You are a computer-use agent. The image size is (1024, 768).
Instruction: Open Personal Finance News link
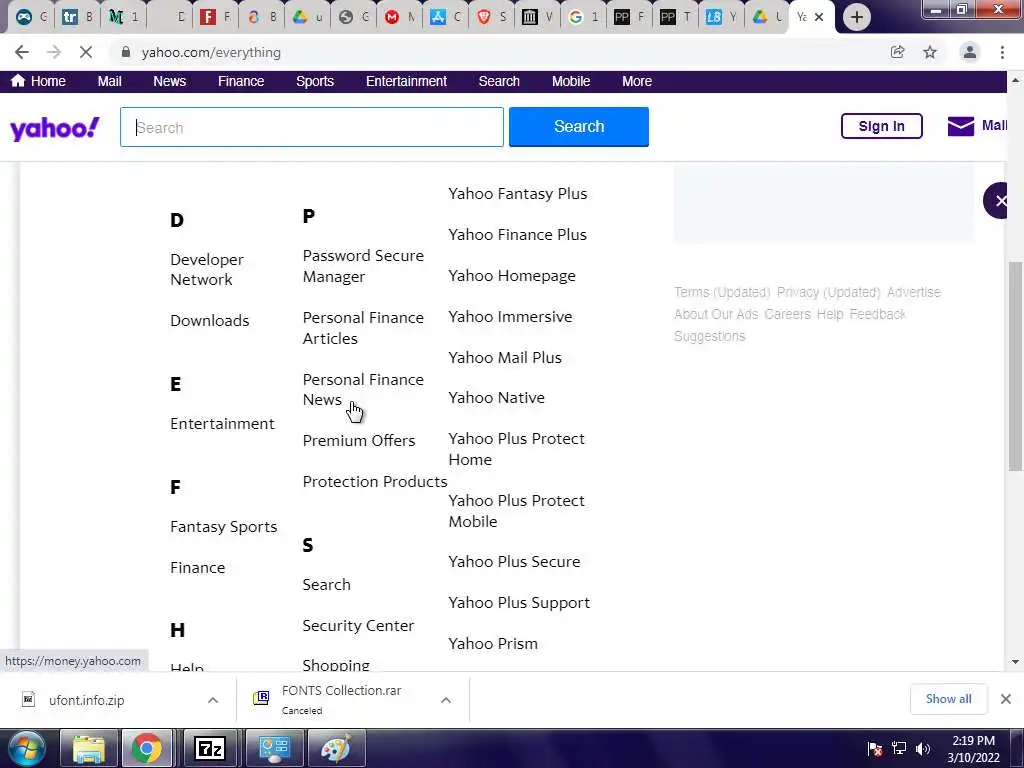point(363,389)
